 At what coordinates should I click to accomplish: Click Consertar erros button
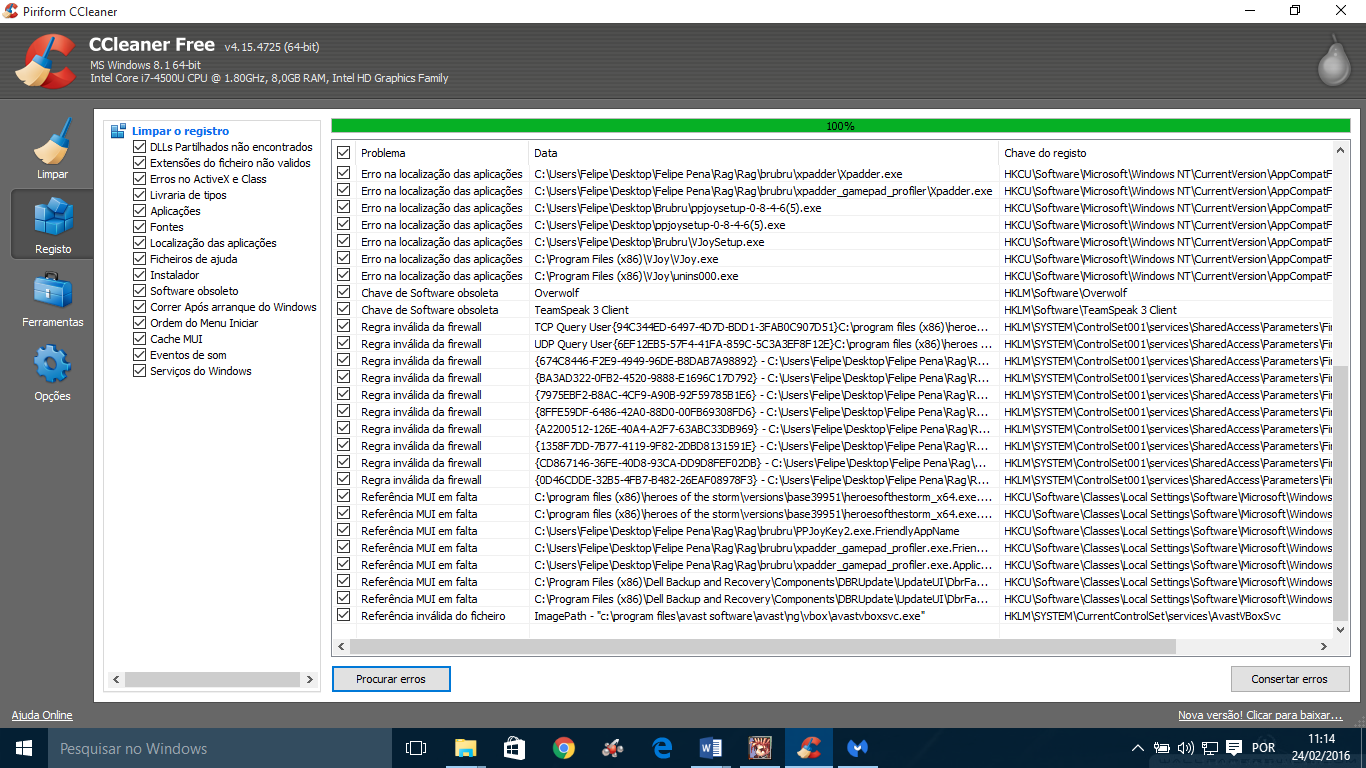click(1290, 679)
